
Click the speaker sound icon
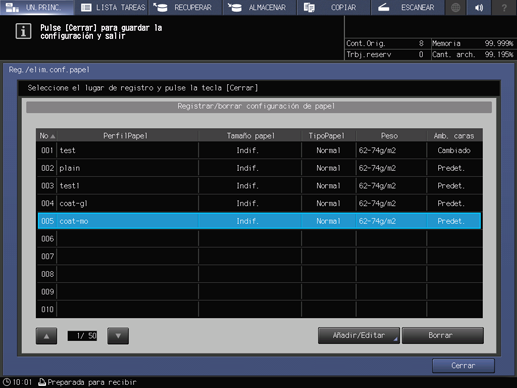point(479,7)
